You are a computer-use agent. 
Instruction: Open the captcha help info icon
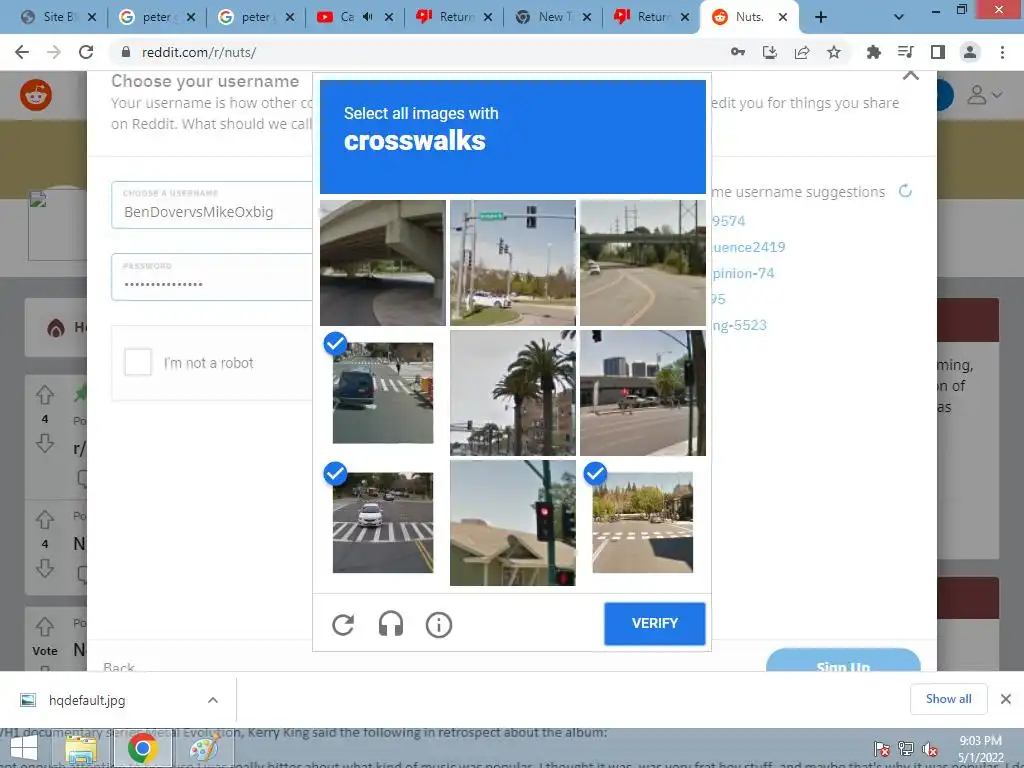pyautogui.click(x=439, y=625)
